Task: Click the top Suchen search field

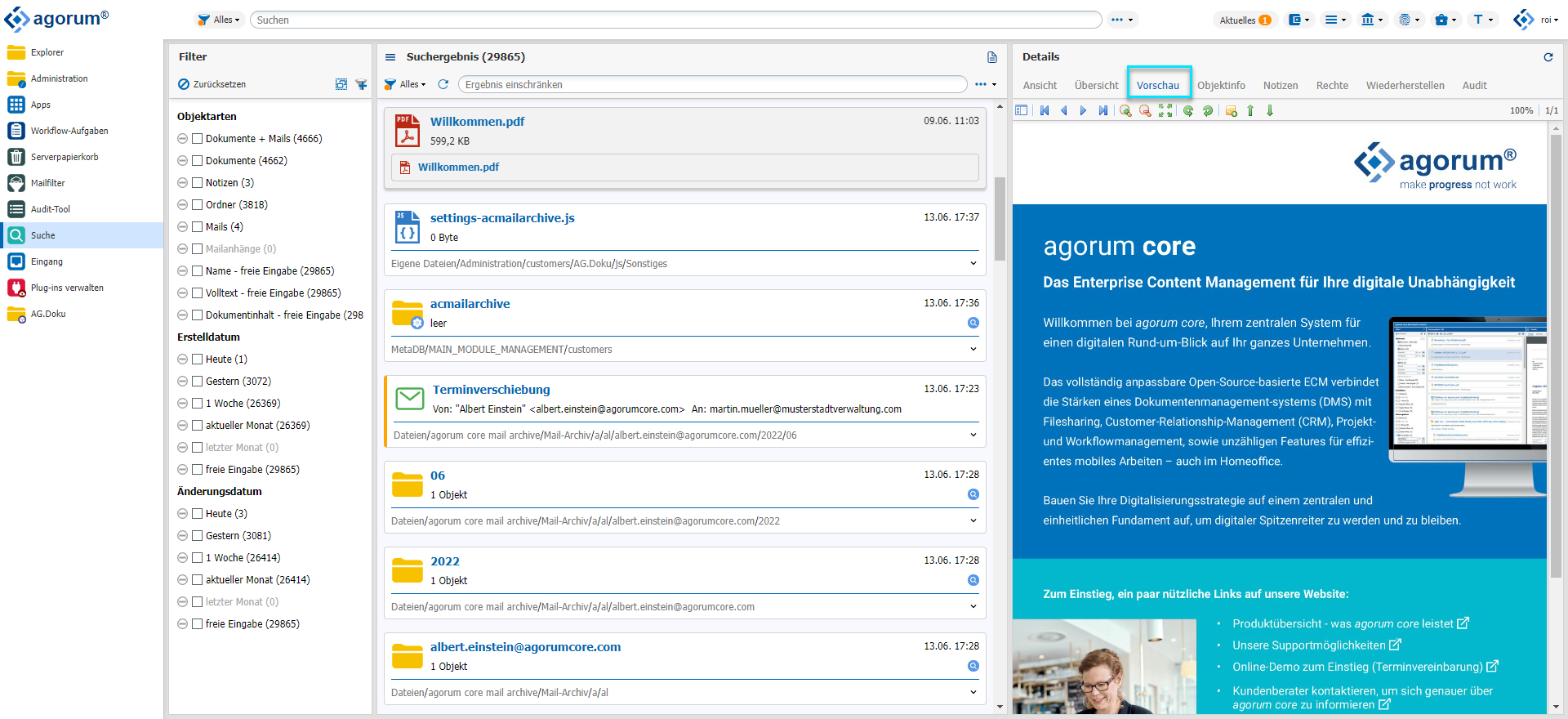Action: [675, 20]
